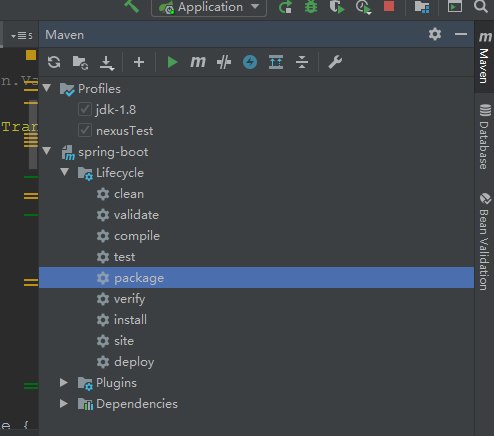Image resolution: width=494 pixels, height=436 pixels.
Task: Select the install lifecycle goal
Action: pyautogui.click(x=256, y=320)
